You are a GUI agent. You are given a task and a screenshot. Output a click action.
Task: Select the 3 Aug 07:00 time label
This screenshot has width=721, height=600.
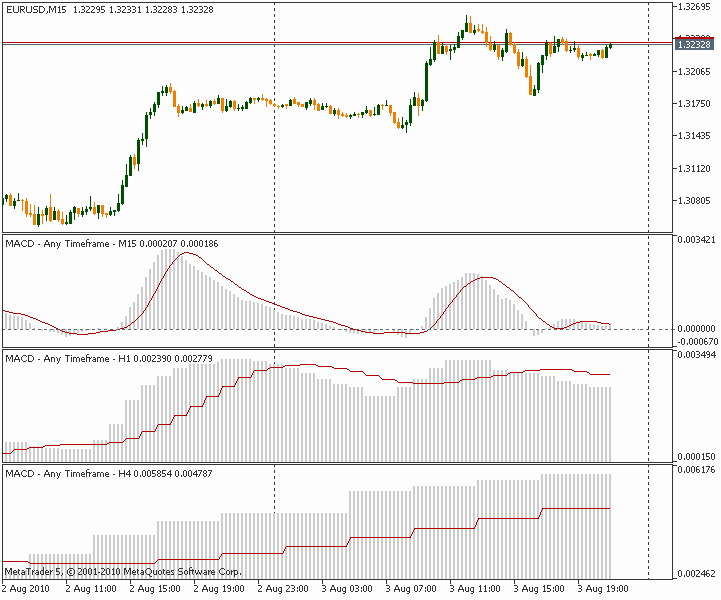click(x=411, y=589)
